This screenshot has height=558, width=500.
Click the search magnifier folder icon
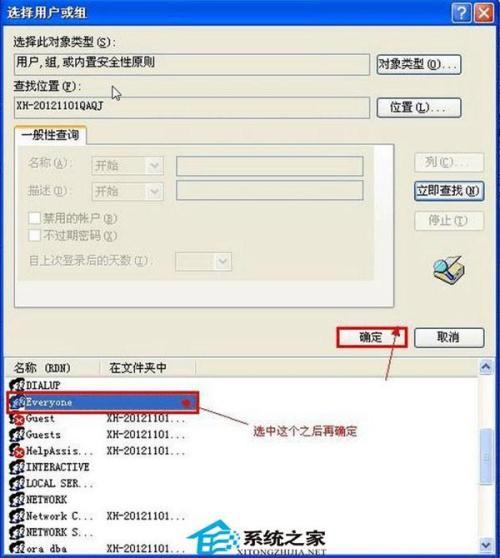click(x=448, y=271)
